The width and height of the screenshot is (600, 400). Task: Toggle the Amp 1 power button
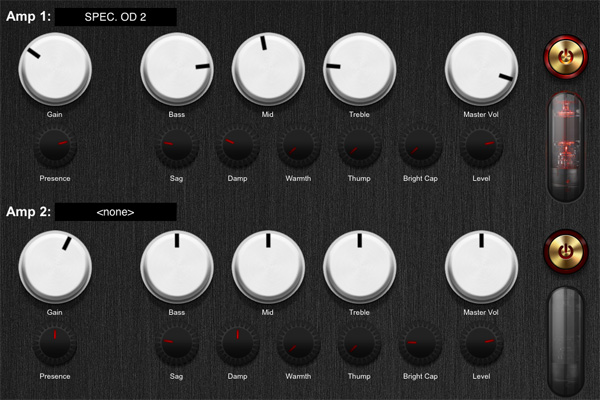[566, 57]
